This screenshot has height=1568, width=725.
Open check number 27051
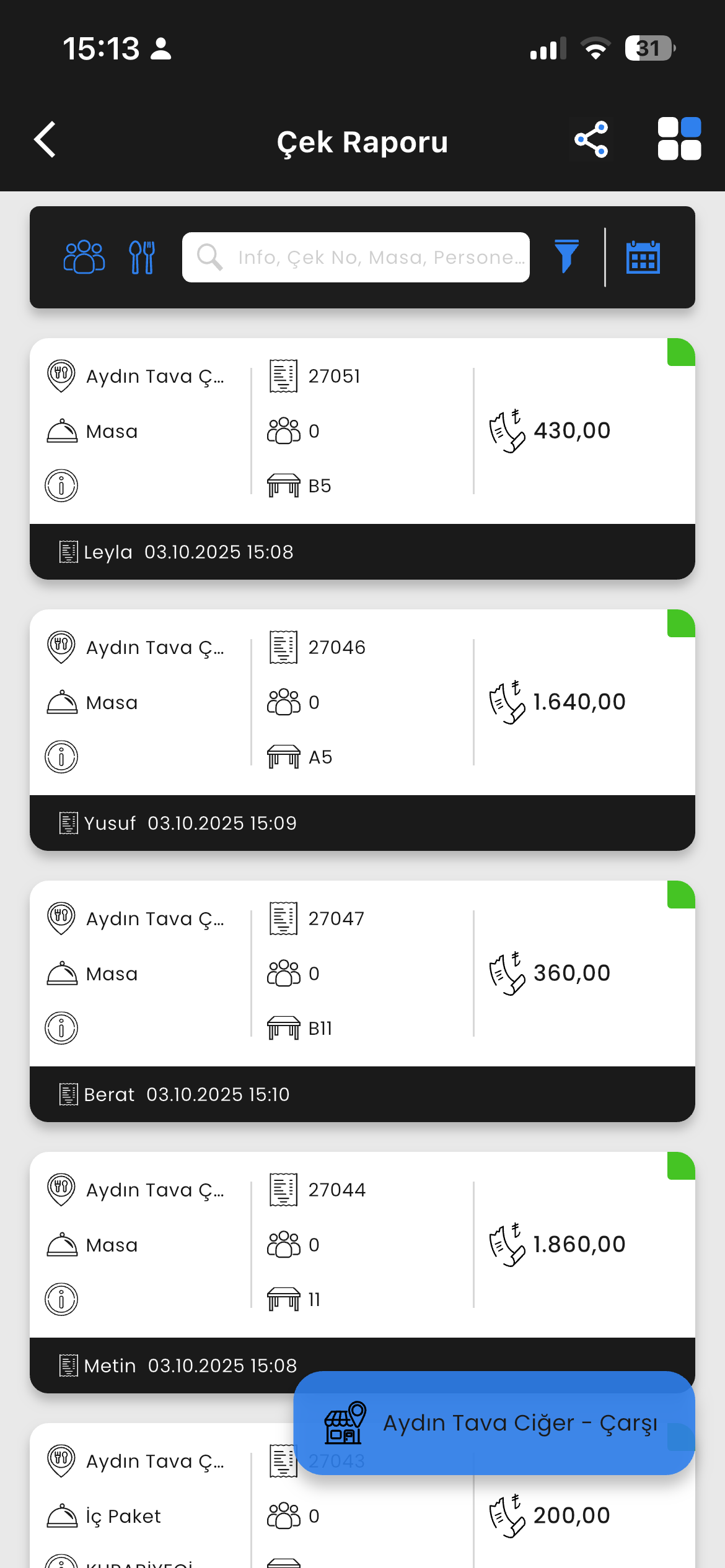point(334,376)
